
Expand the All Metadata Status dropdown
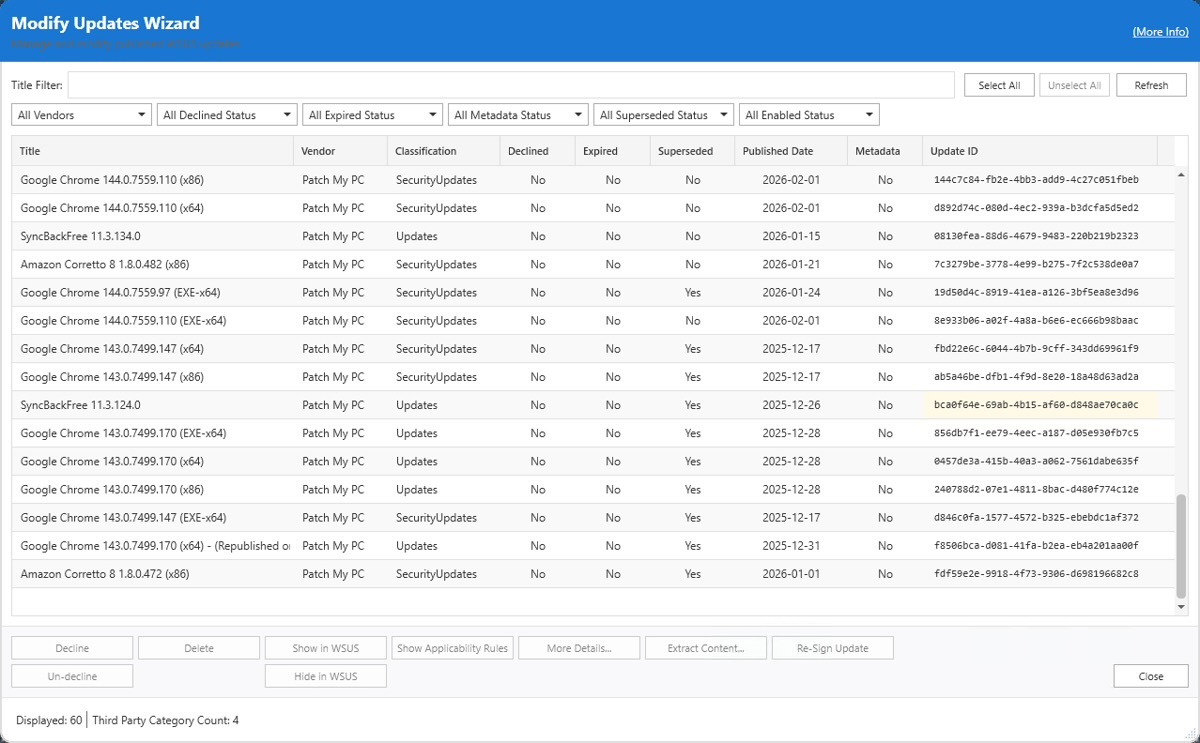[x=518, y=115]
